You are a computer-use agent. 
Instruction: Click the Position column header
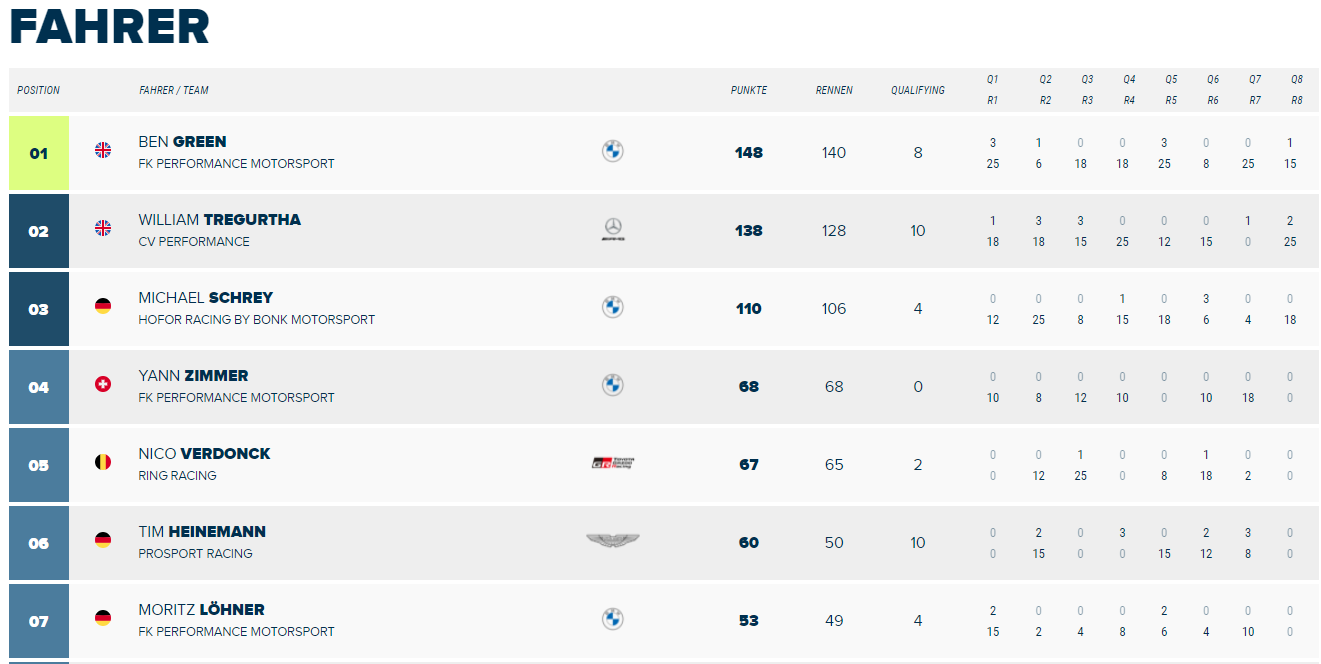coord(39,90)
